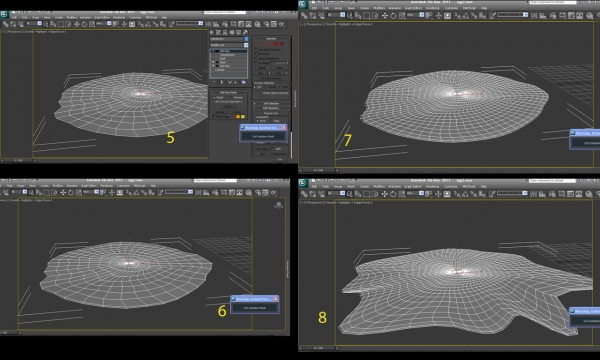600x360 pixels.
Task: Click the orange cage color swatch
Action: tap(238, 117)
